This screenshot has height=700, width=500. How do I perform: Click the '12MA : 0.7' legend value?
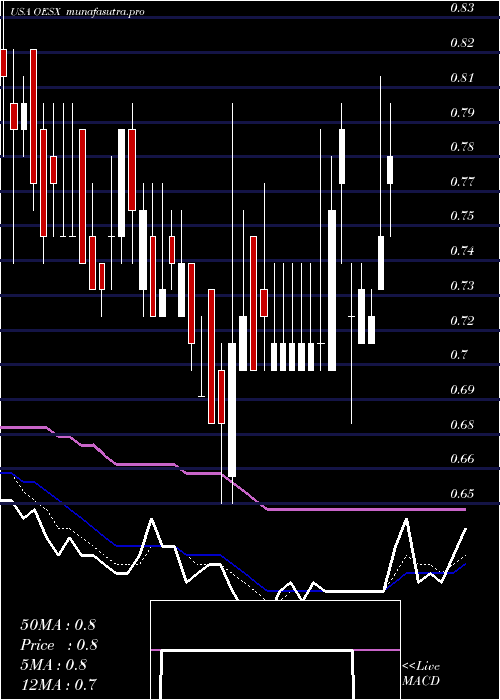(x=58, y=684)
